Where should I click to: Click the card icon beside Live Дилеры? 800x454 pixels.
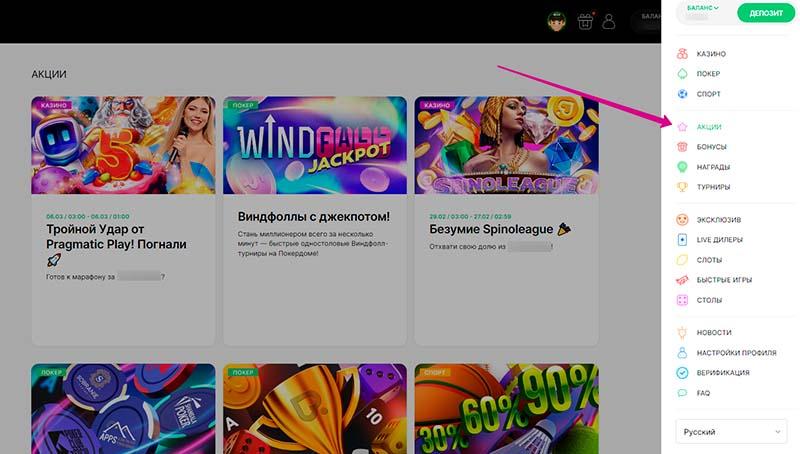pos(682,239)
